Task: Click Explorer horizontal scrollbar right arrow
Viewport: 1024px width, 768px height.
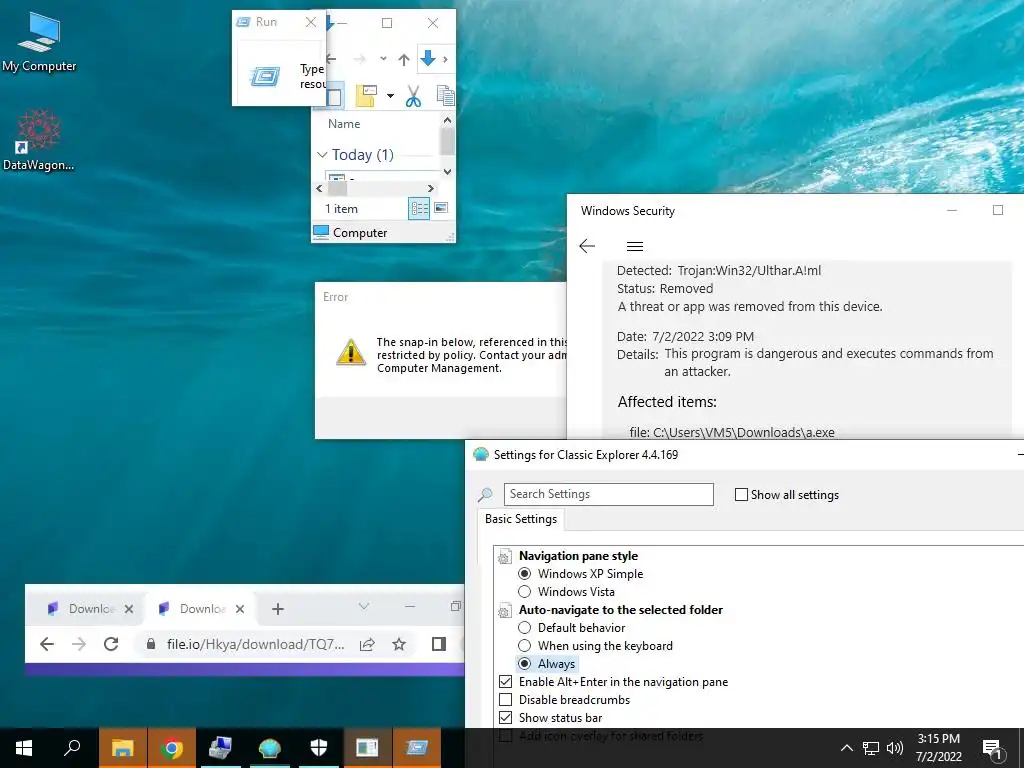Action: (430, 189)
